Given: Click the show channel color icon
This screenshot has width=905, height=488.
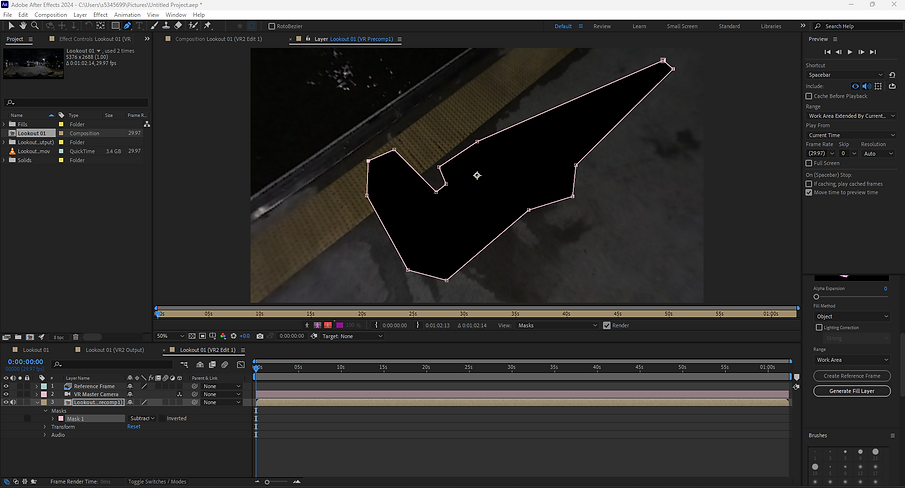Looking at the screenshot, I should (x=223, y=336).
